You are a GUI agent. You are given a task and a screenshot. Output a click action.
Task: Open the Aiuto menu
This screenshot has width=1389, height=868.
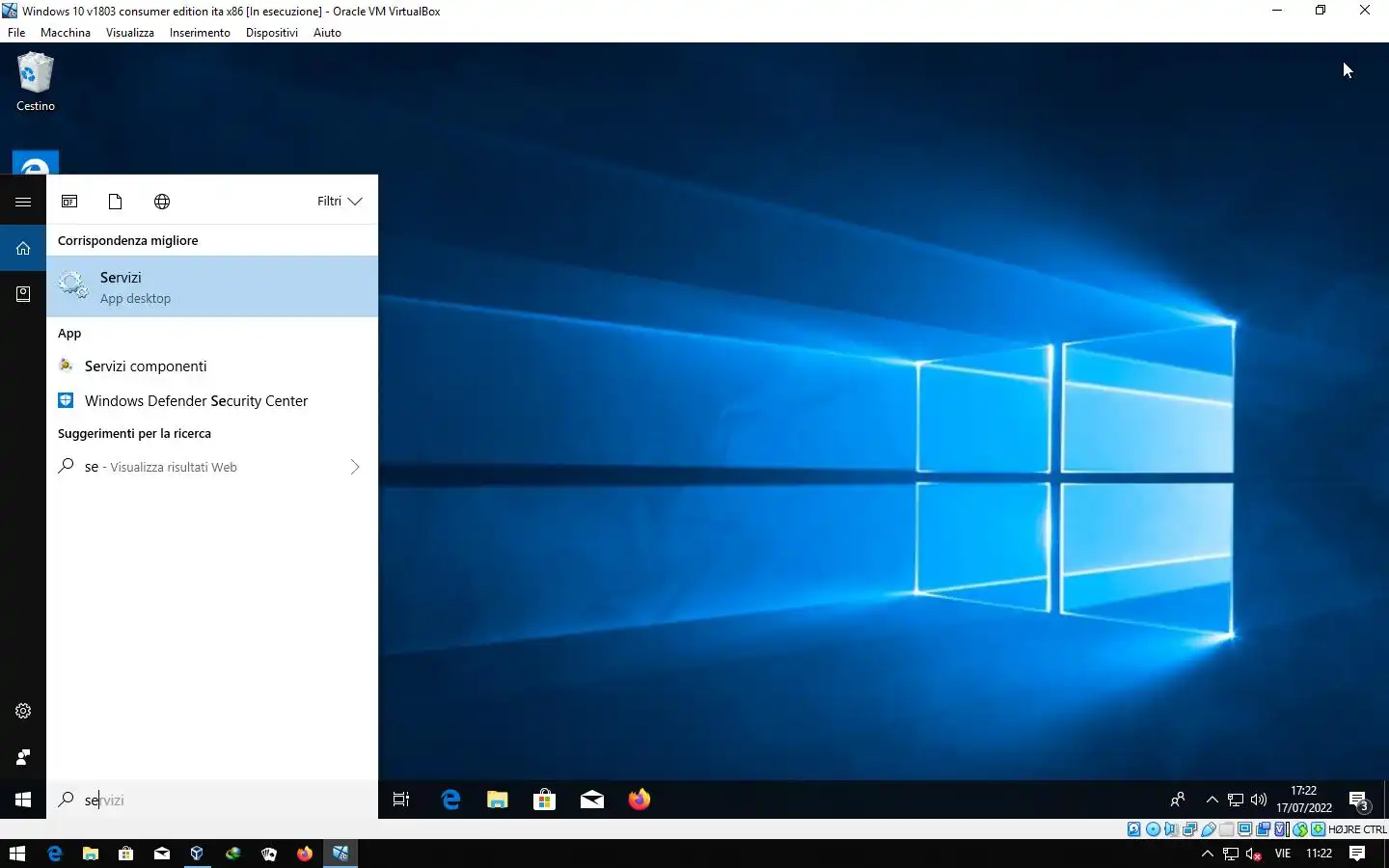point(327,33)
